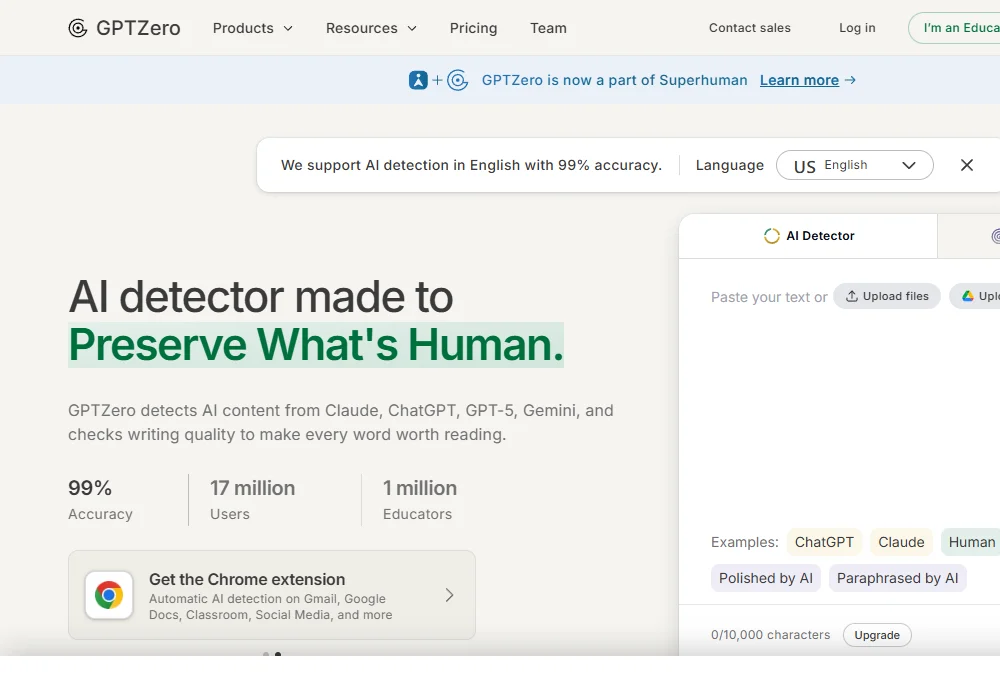Viewport: 1000px width, 680px height.
Task: Load the ChatGPT example
Action: [x=824, y=542]
